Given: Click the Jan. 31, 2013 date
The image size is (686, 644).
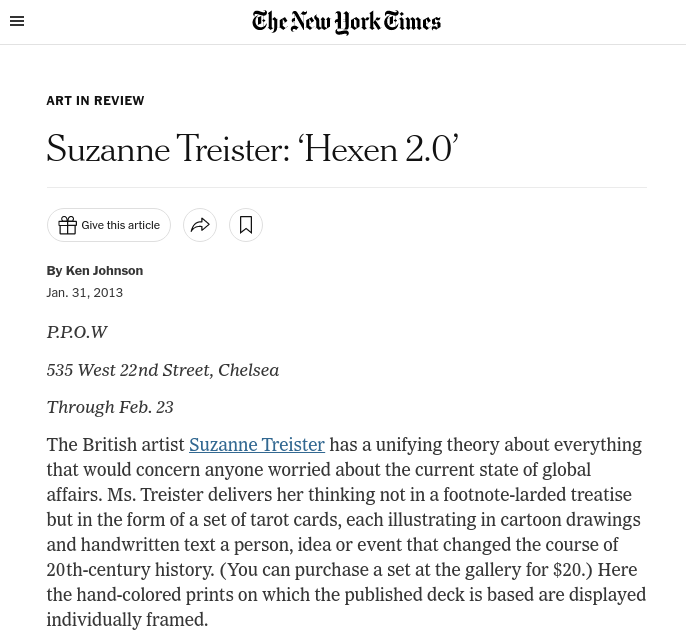Looking at the screenshot, I should point(85,293).
